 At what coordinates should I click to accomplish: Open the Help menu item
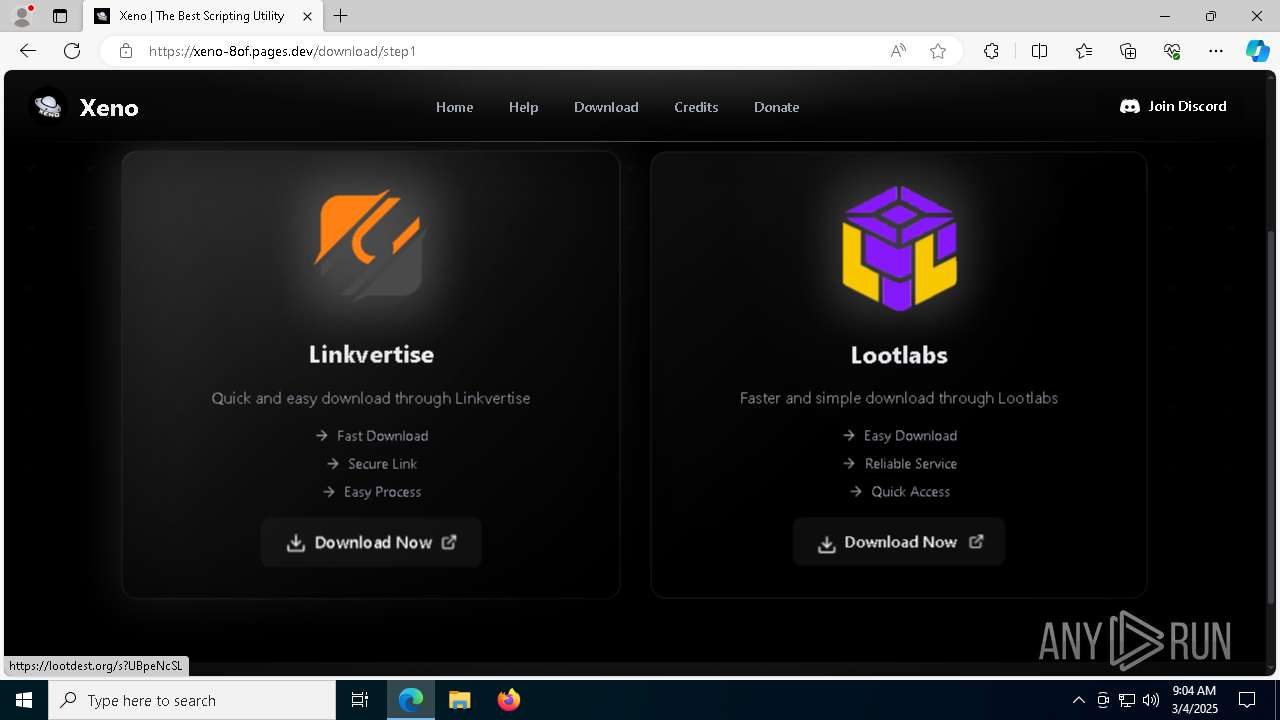click(523, 107)
